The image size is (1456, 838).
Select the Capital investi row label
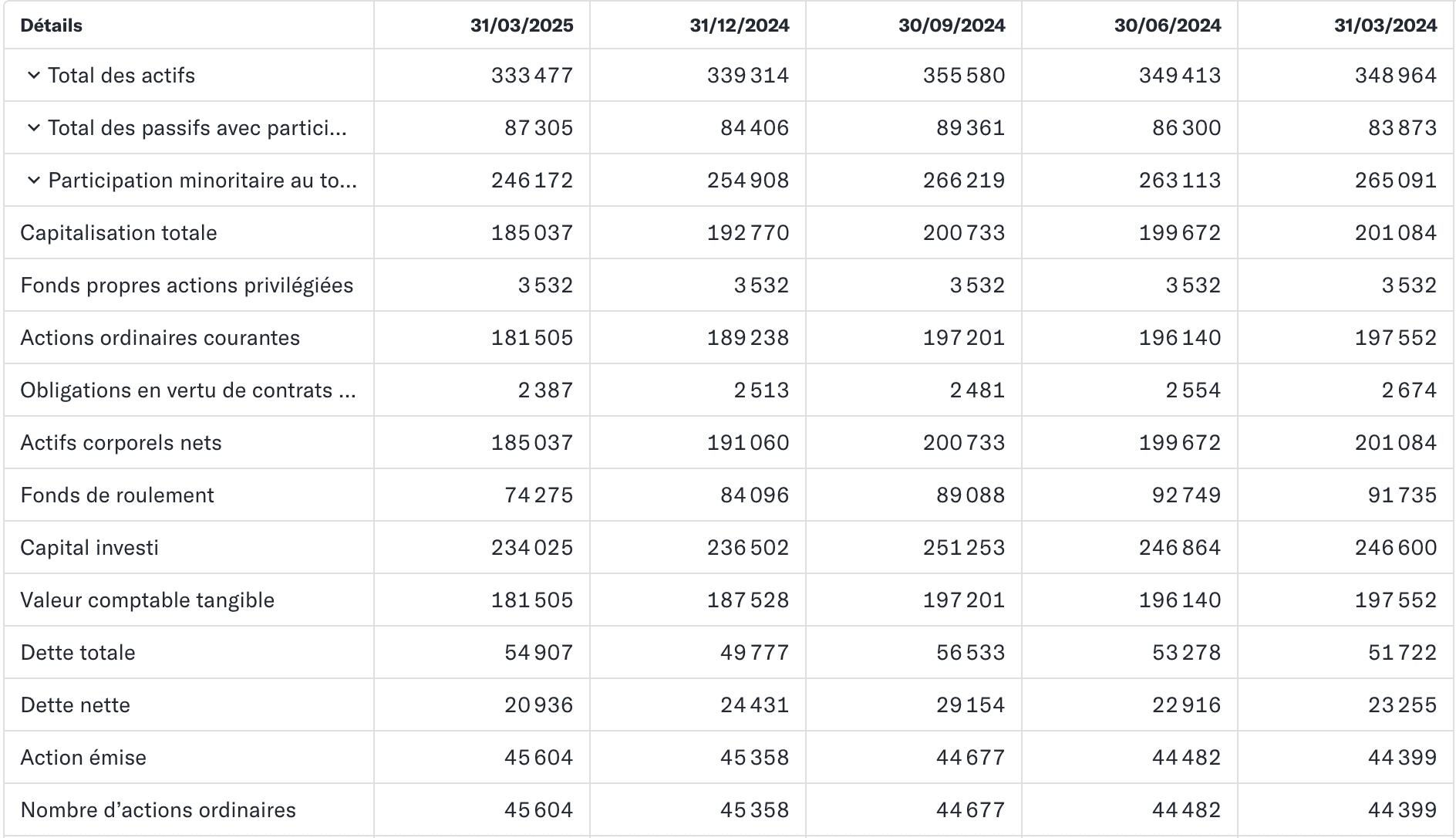pos(89,548)
